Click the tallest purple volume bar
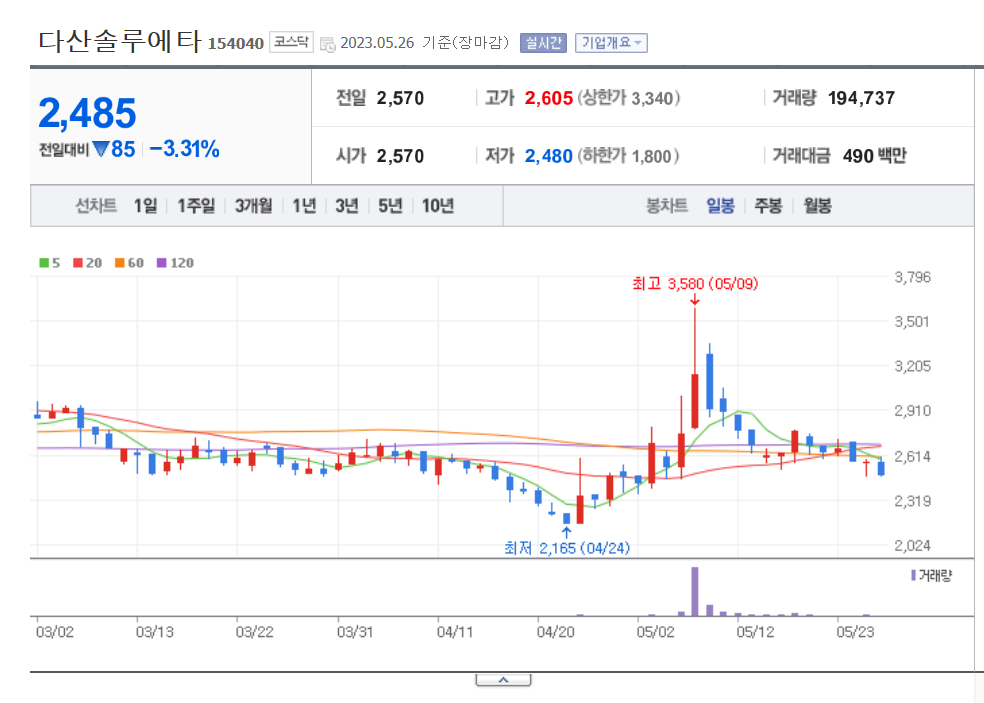 click(x=695, y=591)
